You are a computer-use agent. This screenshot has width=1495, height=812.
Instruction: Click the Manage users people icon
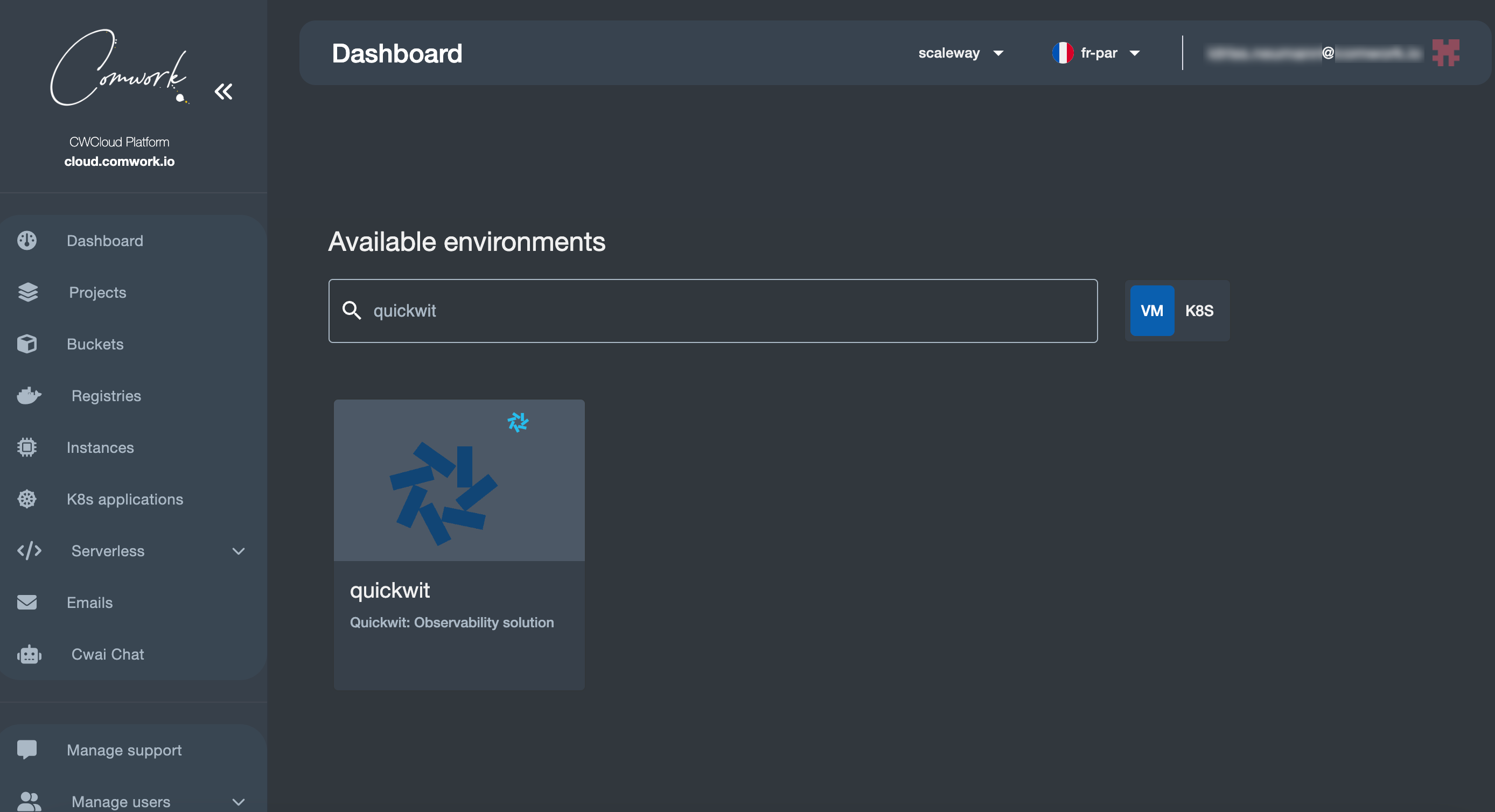click(x=29, y=801)
